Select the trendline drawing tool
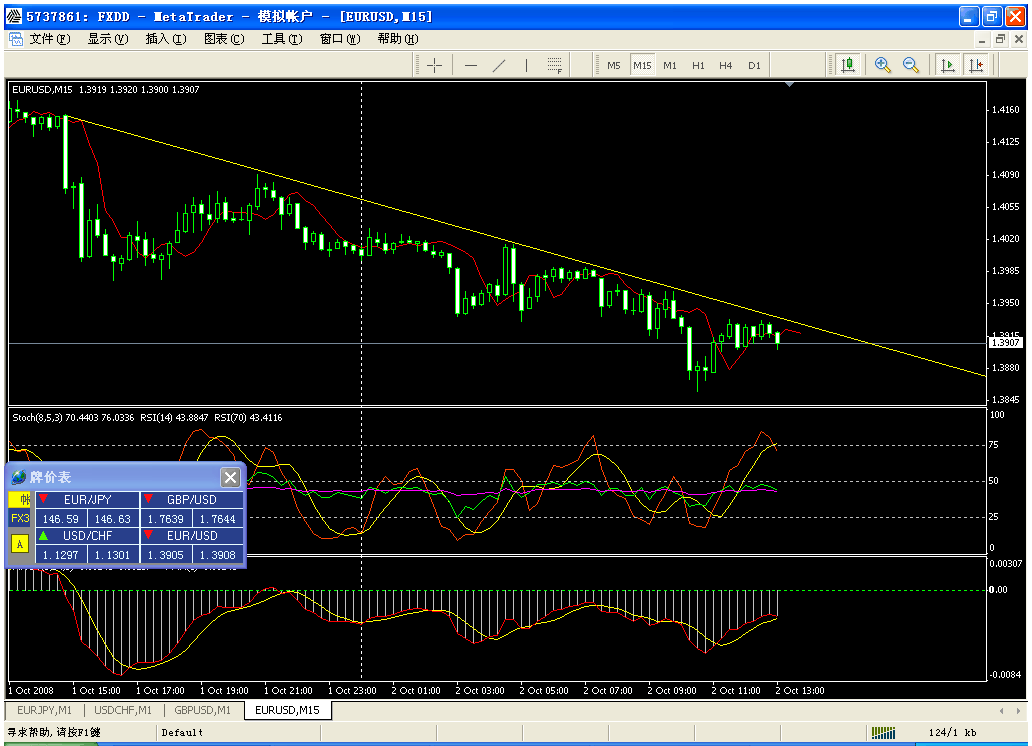The width and height of the screenshot is (1032, 746). (499, 65)
